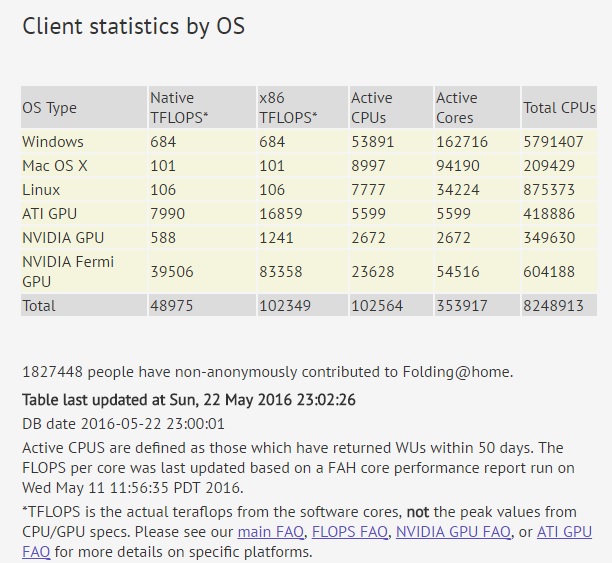Open the FLOPS FAQ link
Screen dimensions: 612x563
(350, 532)
